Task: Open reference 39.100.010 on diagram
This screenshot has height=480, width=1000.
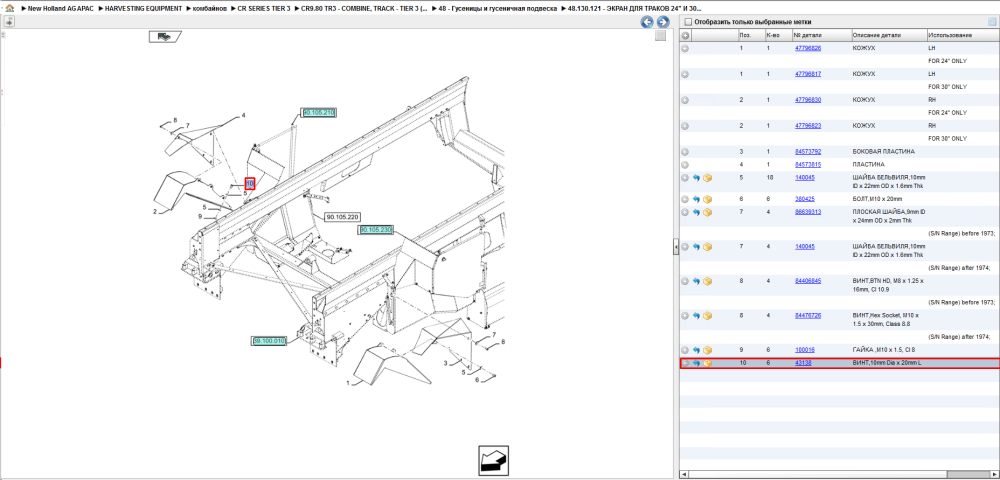Action: 268,341
